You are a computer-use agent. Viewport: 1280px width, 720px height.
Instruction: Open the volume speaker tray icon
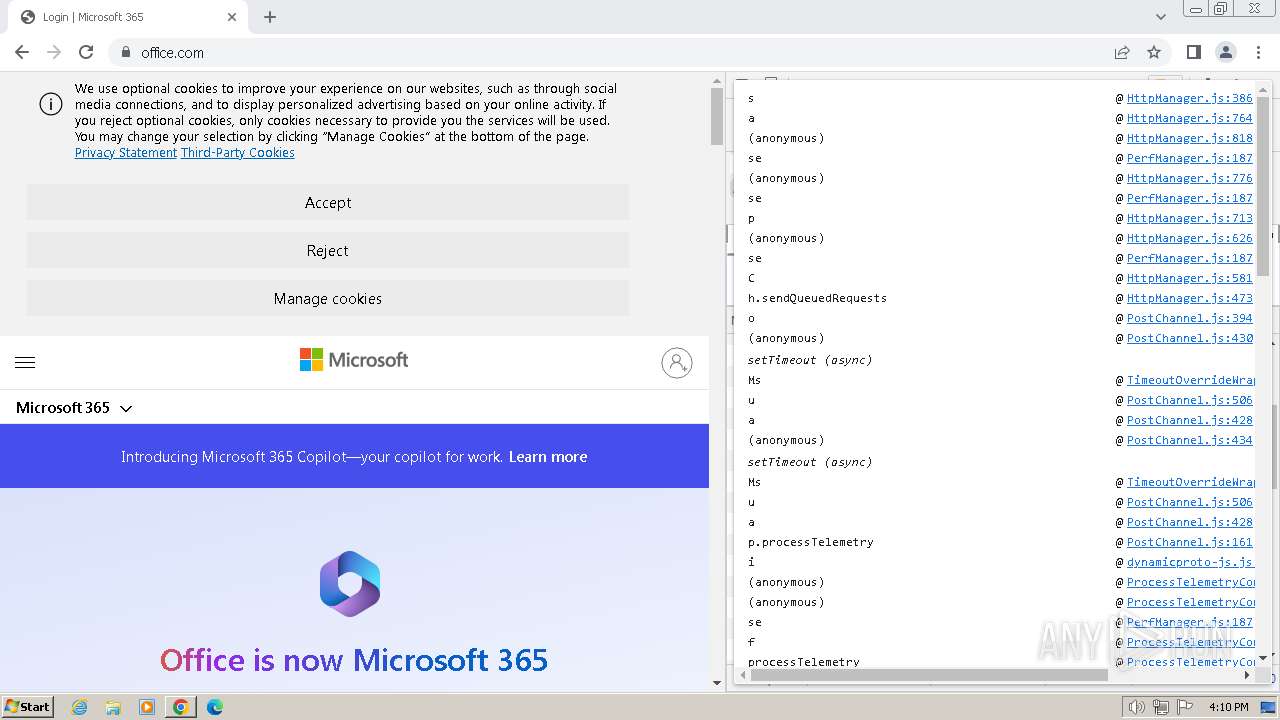point(1136,707)
